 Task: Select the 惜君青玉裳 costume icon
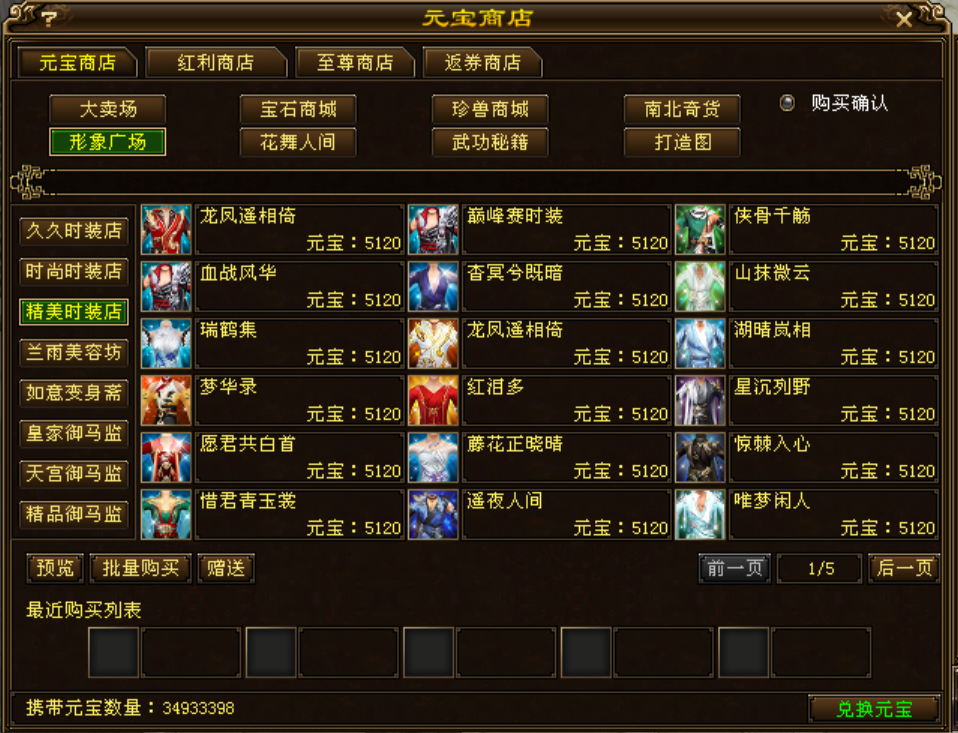coord(166,514)
